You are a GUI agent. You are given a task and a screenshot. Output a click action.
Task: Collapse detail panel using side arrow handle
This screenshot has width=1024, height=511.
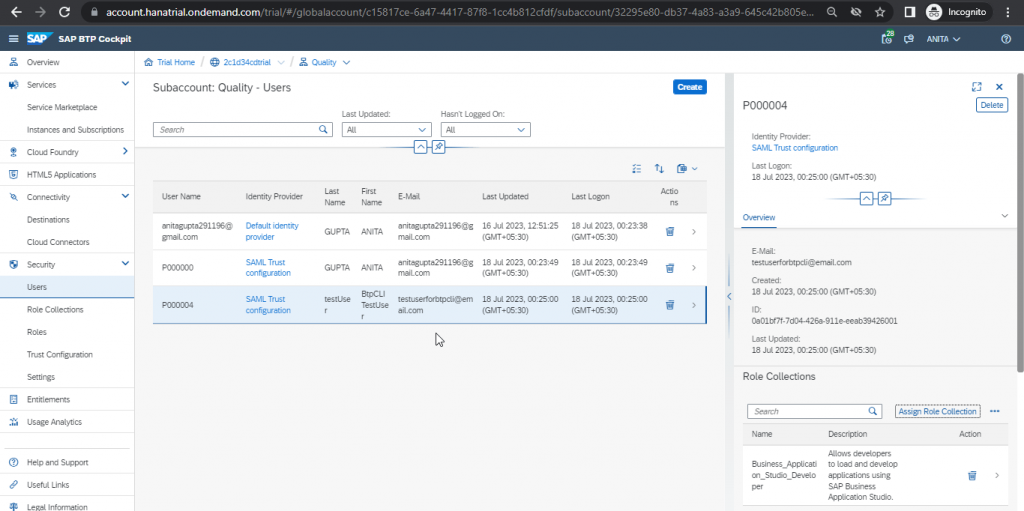point(729,296)
